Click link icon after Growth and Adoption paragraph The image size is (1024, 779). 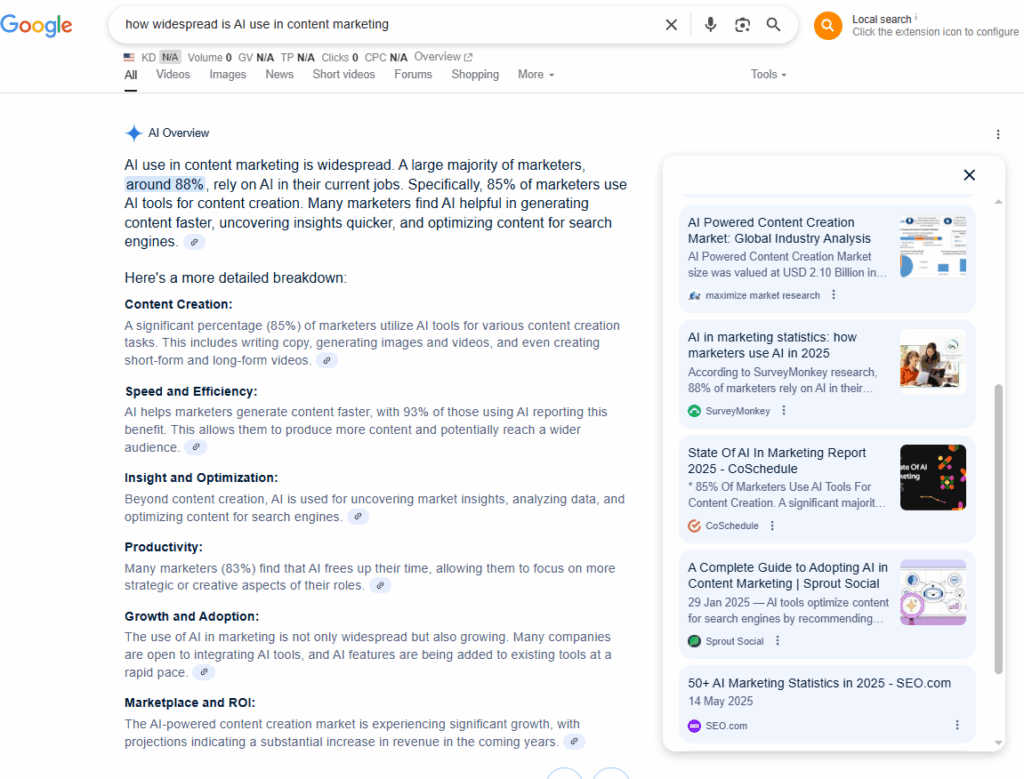[204, 672]
